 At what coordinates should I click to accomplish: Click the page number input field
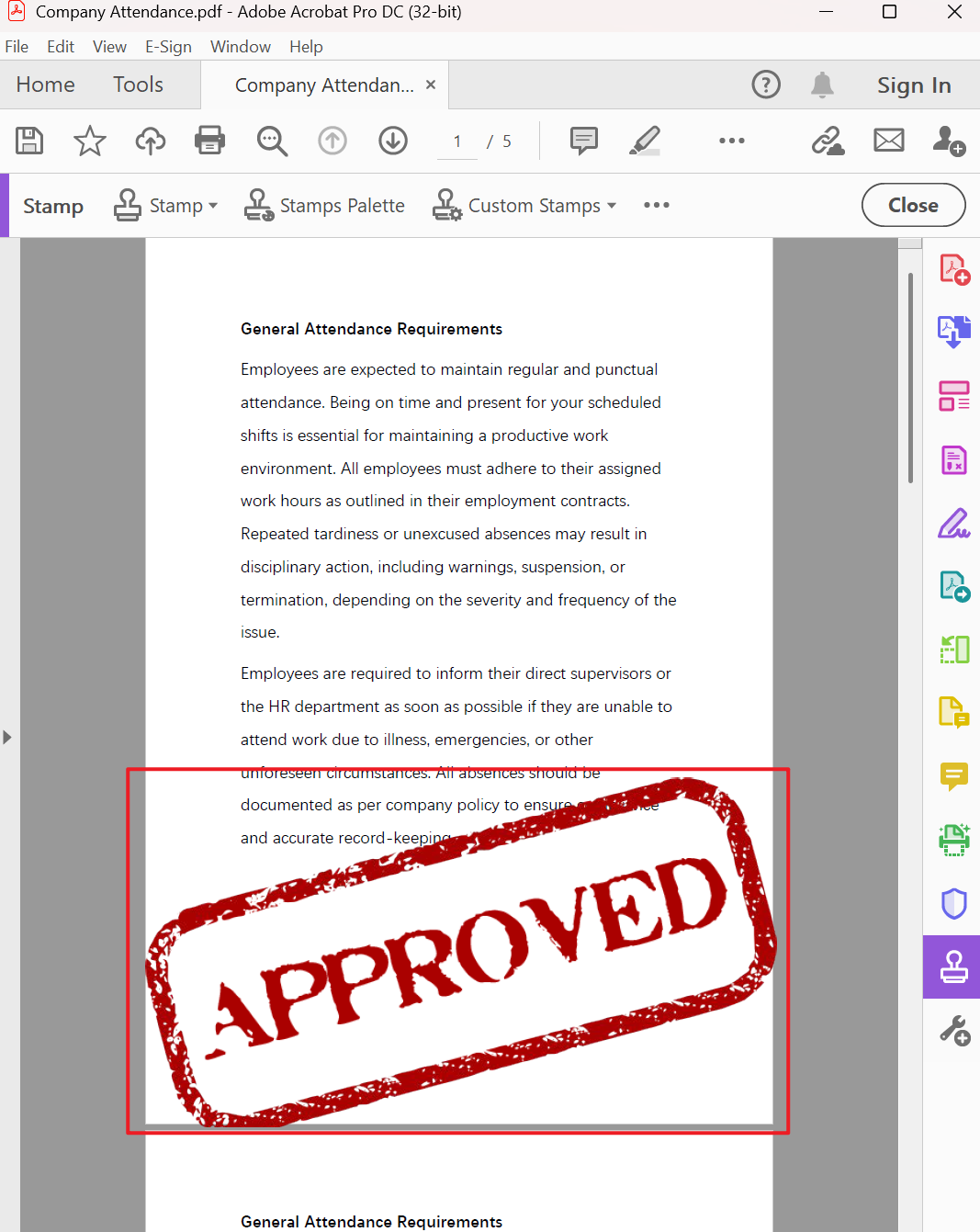tap(456, 141)
